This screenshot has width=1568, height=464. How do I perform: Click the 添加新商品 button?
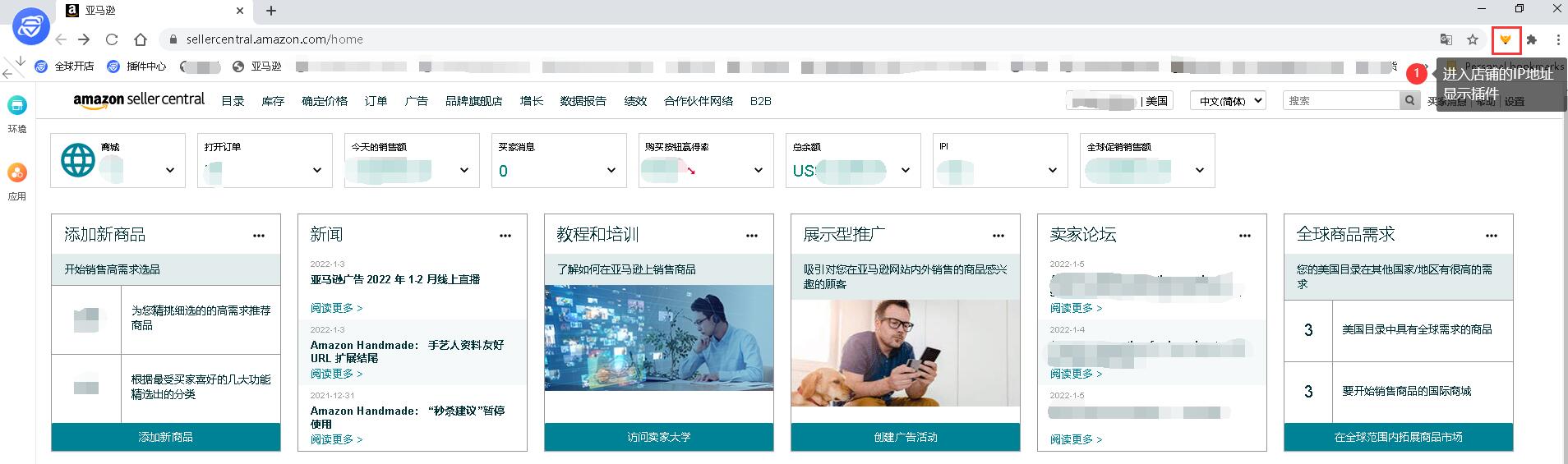[166, 437]
